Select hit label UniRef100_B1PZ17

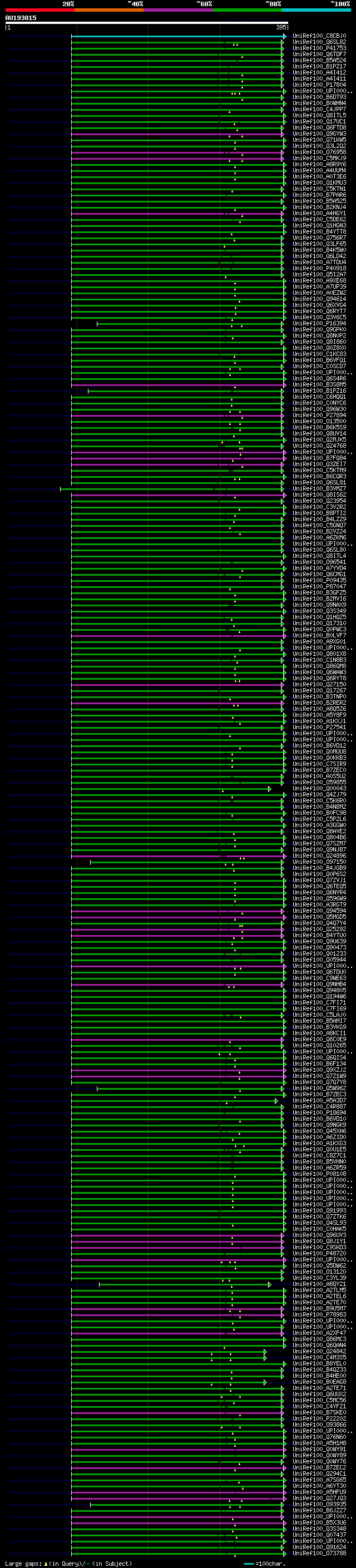point(319,66)
